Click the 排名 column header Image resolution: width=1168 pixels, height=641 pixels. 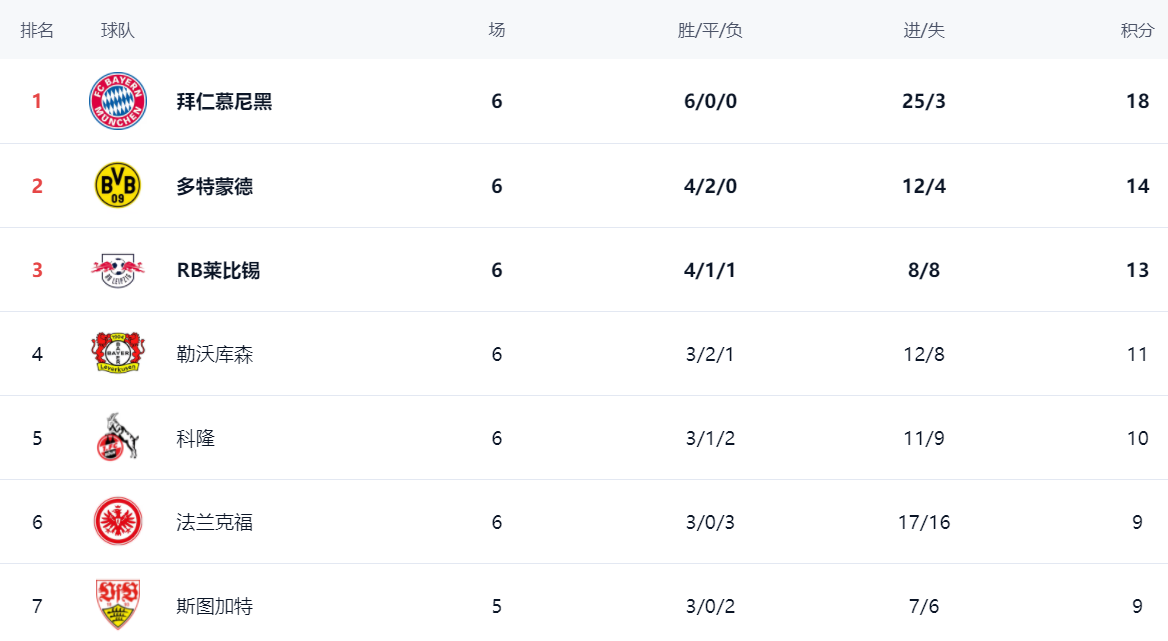click(37, 30)
